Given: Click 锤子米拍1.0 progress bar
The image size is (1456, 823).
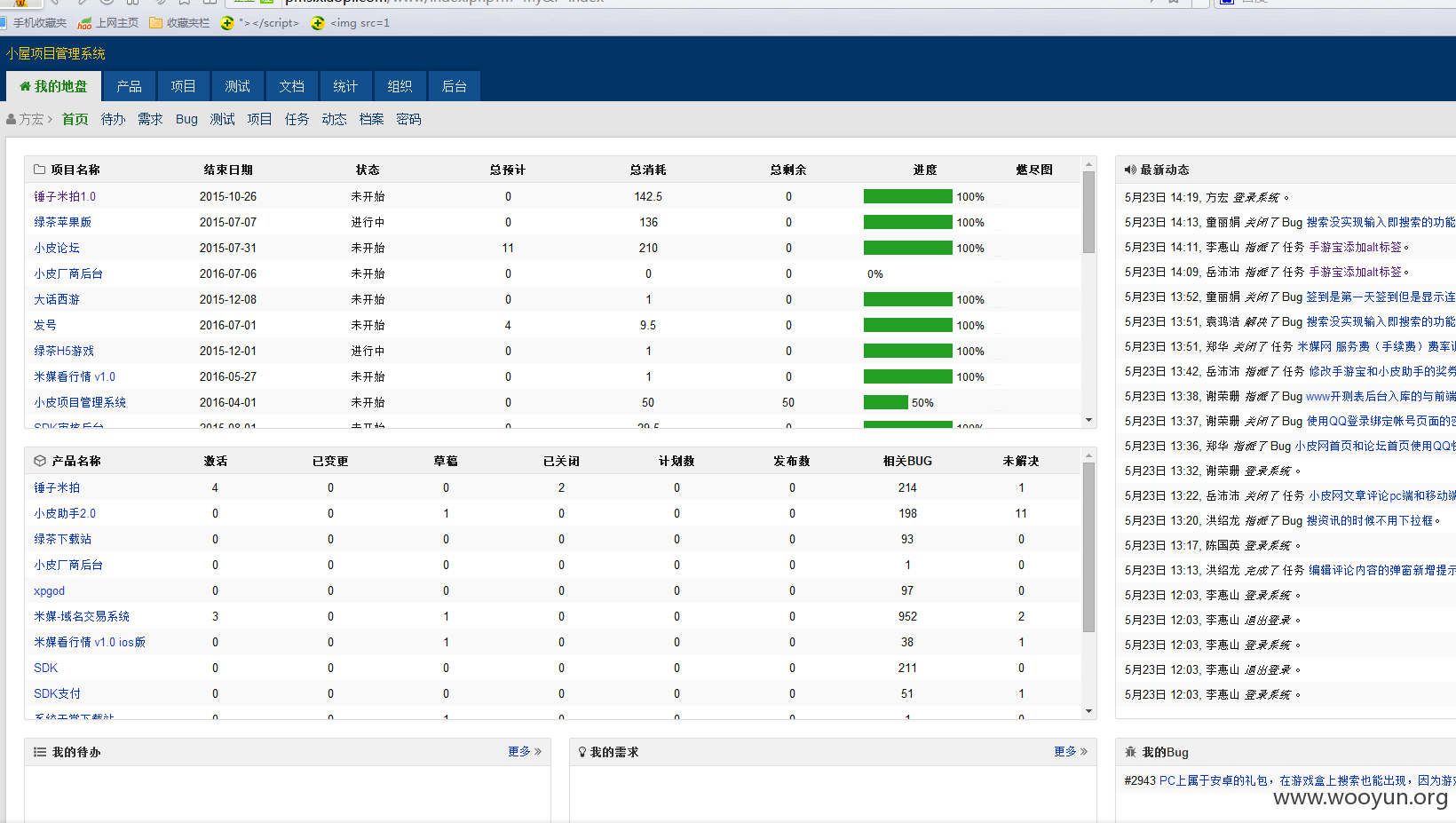Looking at the screenshot, I should click(908, 196).
